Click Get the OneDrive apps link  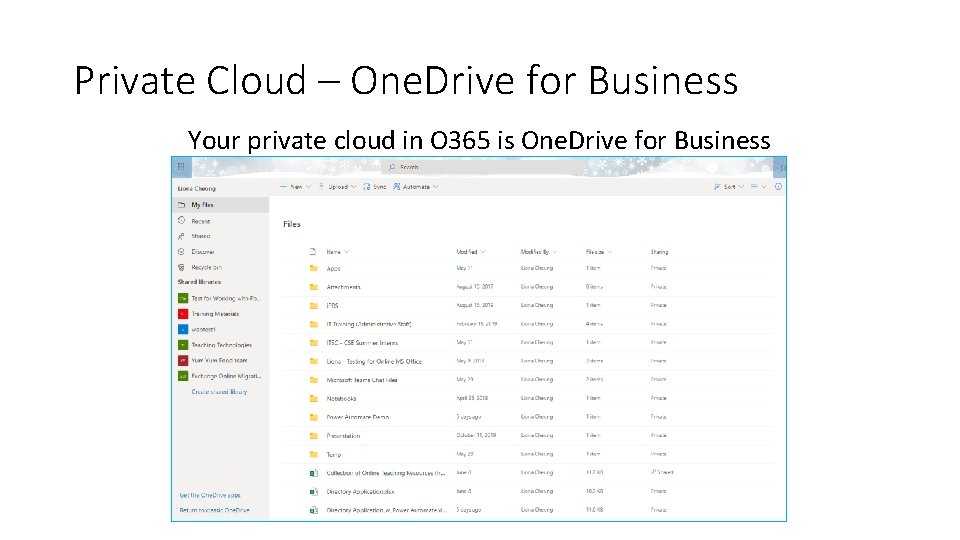210,495
